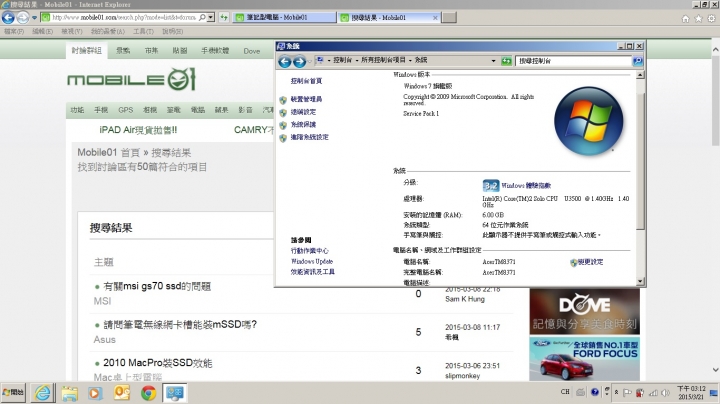720x404 pixels.
Task: Open 有關msi gs70 ssd的問題 thread
Action: (157, 286)
